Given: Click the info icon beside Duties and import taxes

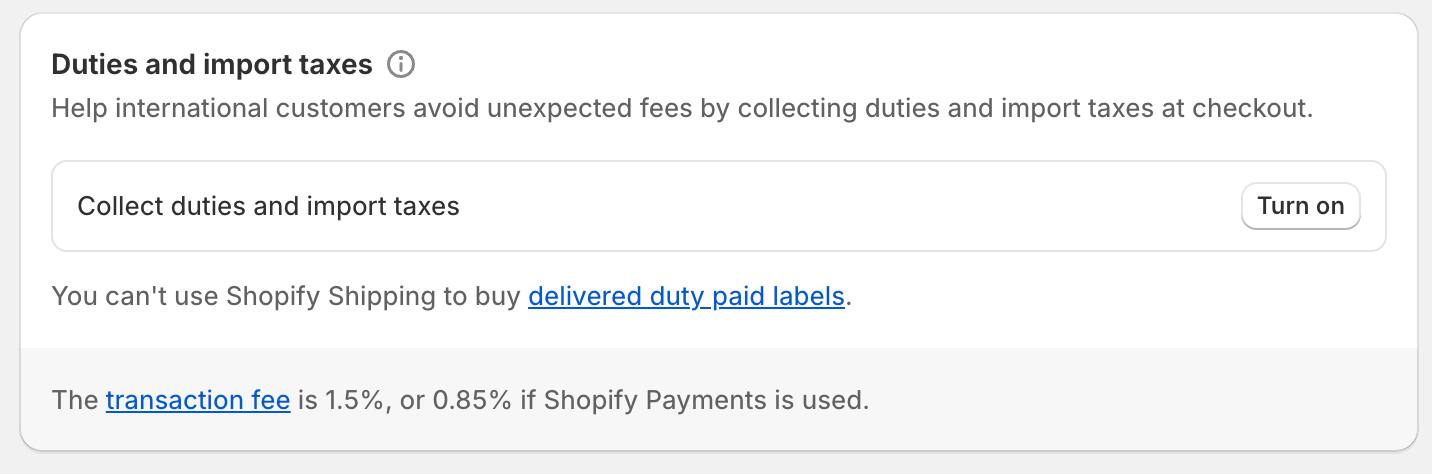Looking at the screenshot, I should pyautogui.click(x=400, y=65).
